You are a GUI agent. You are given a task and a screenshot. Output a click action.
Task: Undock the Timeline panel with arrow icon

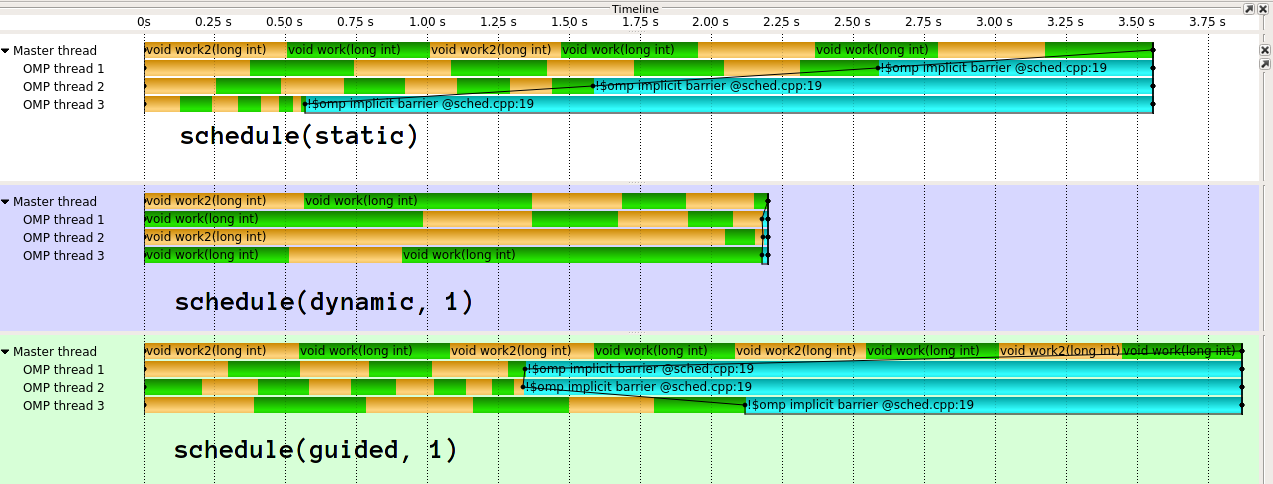pyautogui.click(x=1249, y=8)
